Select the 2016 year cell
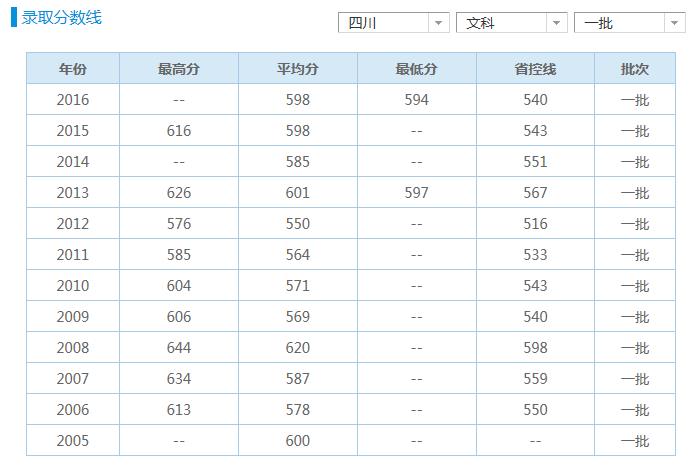Screen dimensions: 694x466 click(x=73, y=100)
